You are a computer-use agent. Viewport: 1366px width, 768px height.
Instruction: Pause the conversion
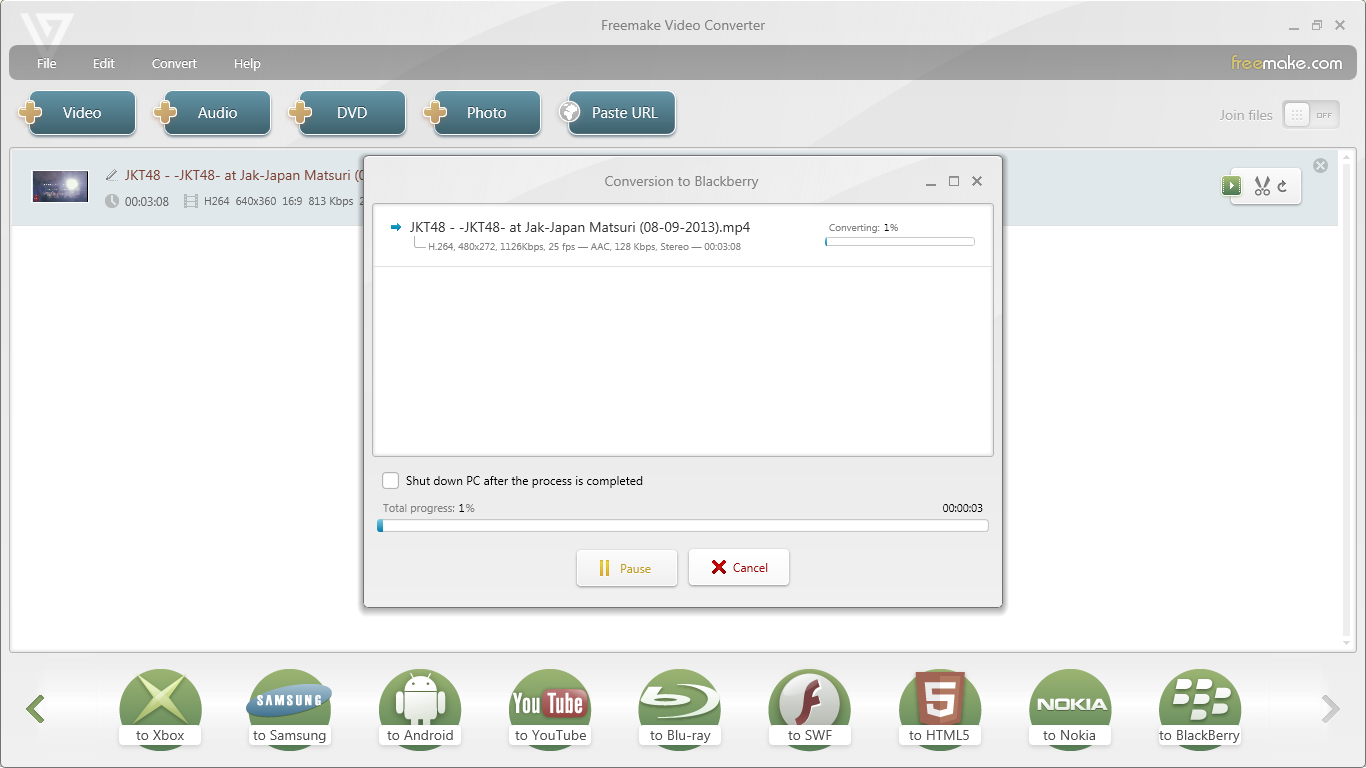pos(627,568)
